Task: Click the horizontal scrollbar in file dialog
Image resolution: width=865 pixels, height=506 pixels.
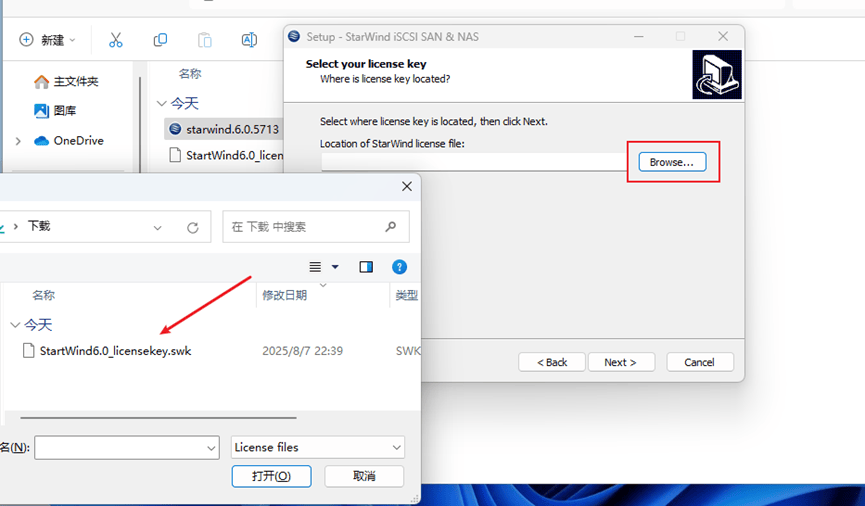Action: tap(158, 418)
